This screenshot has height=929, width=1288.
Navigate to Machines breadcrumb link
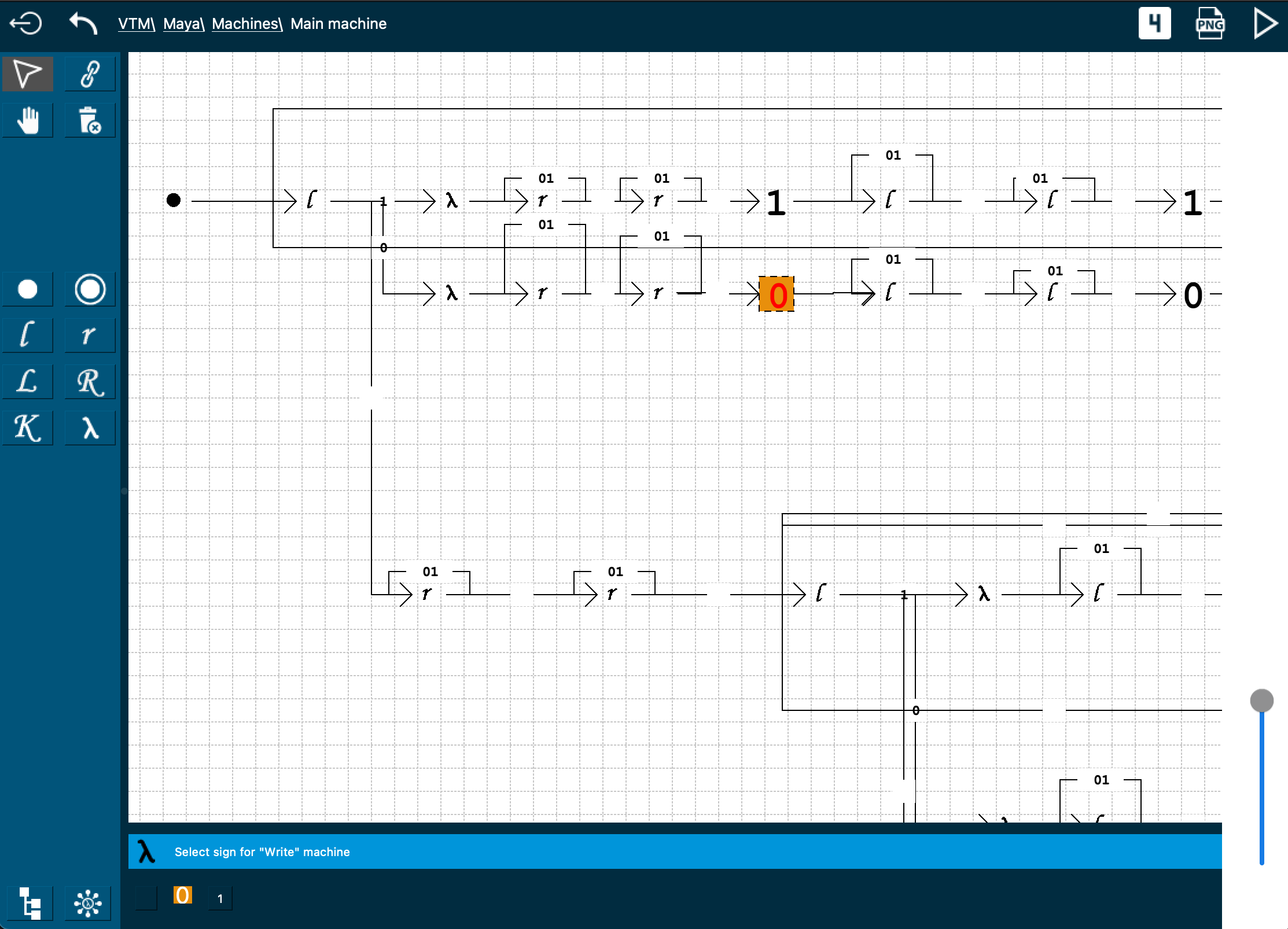click(246, 24)
